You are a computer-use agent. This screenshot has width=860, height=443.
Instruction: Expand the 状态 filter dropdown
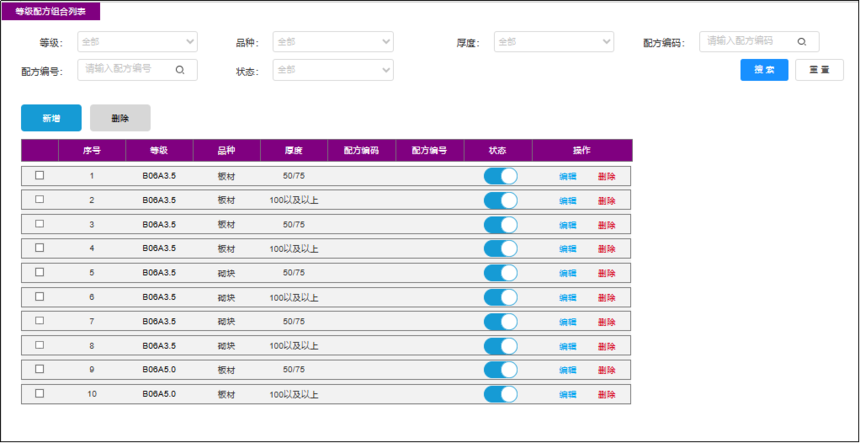333,70
